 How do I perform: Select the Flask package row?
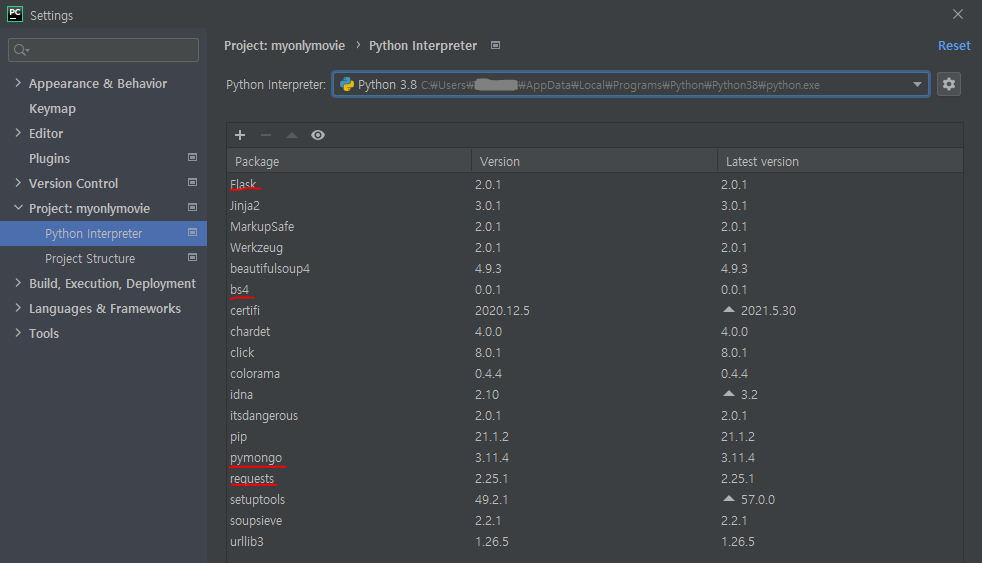[595, 185]
